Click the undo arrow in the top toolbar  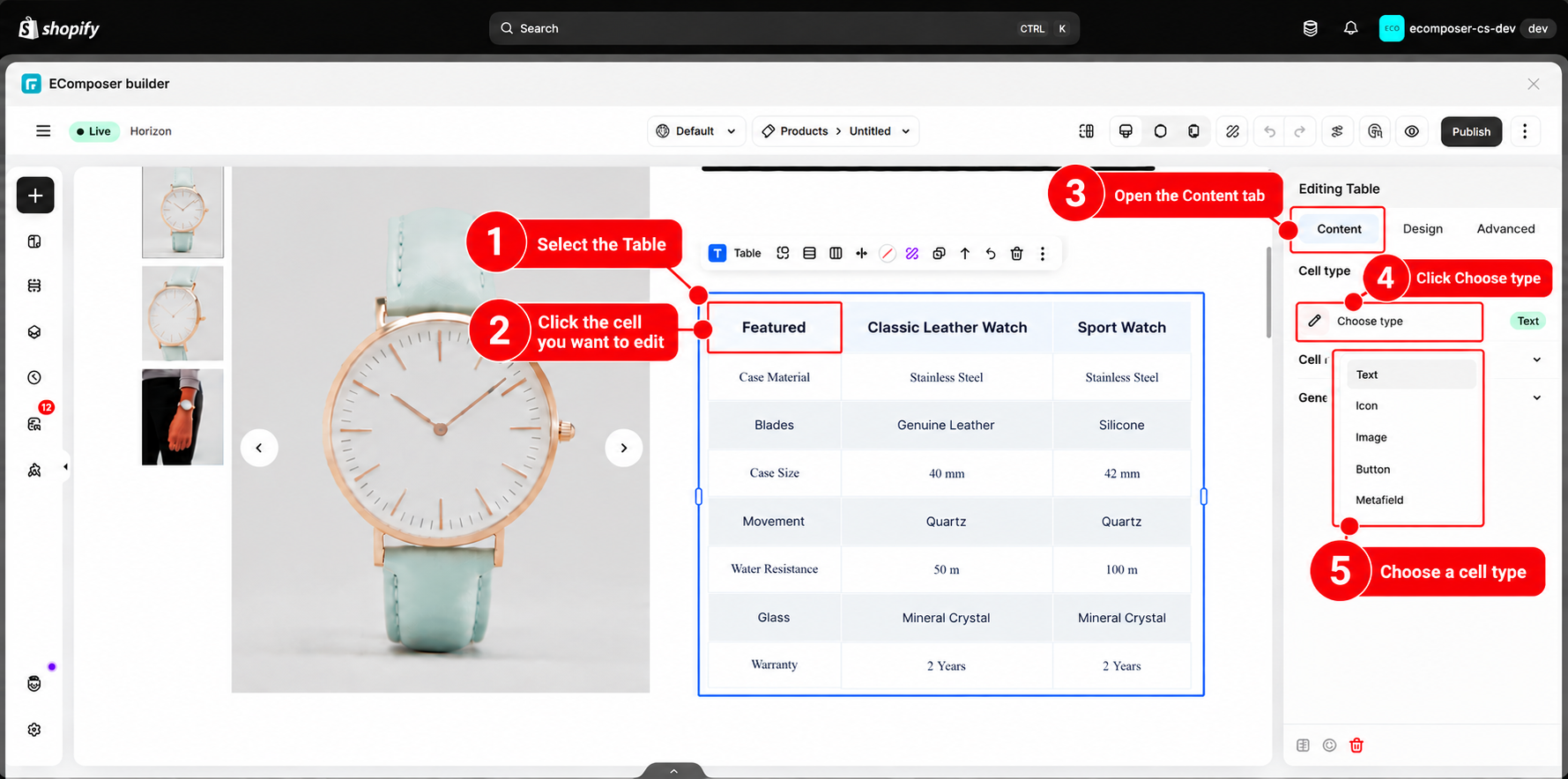1269,131
